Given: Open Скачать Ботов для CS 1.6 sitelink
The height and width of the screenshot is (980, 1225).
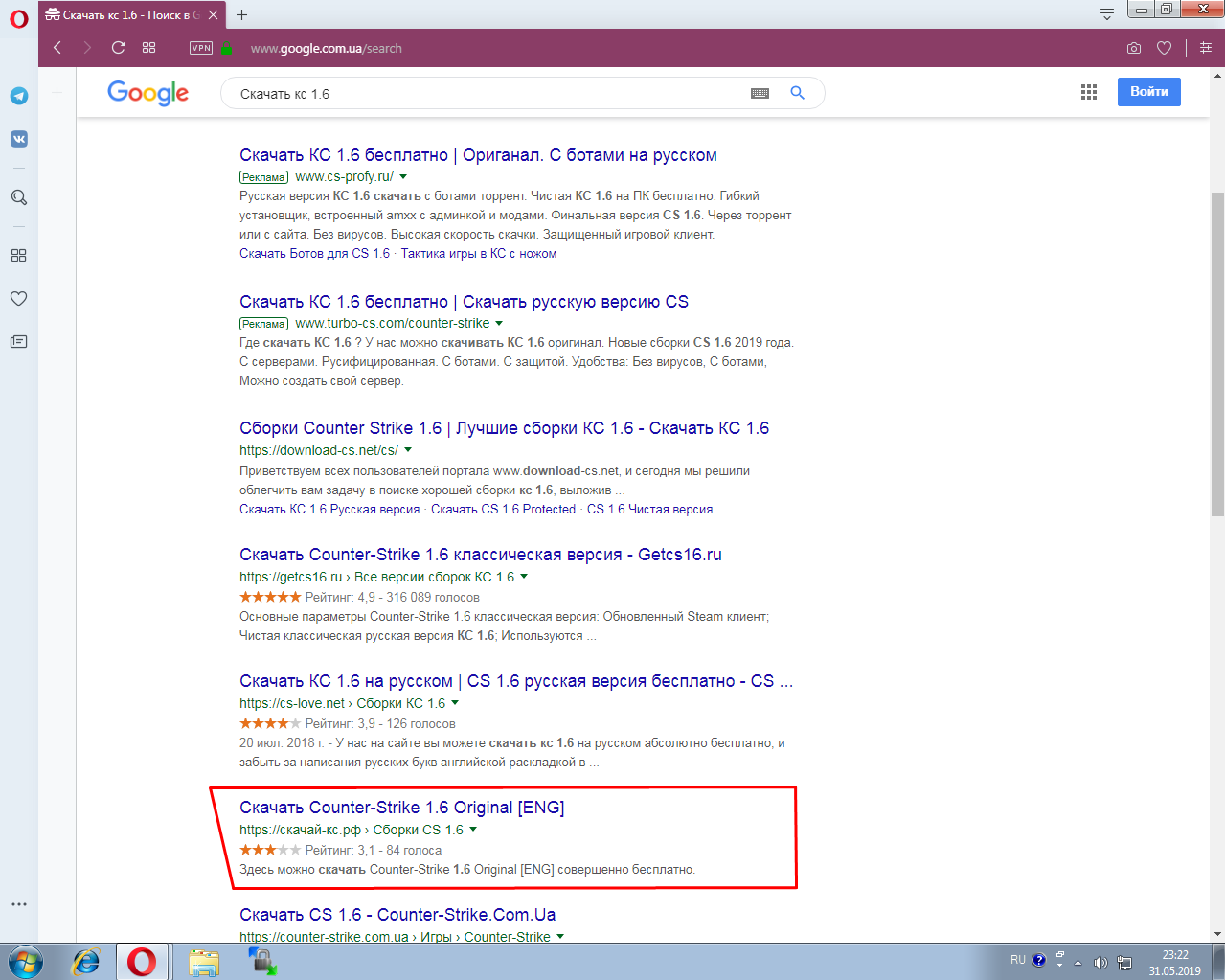Looking at the screenshot, I should pyautogui.click(x=314, y=253).
